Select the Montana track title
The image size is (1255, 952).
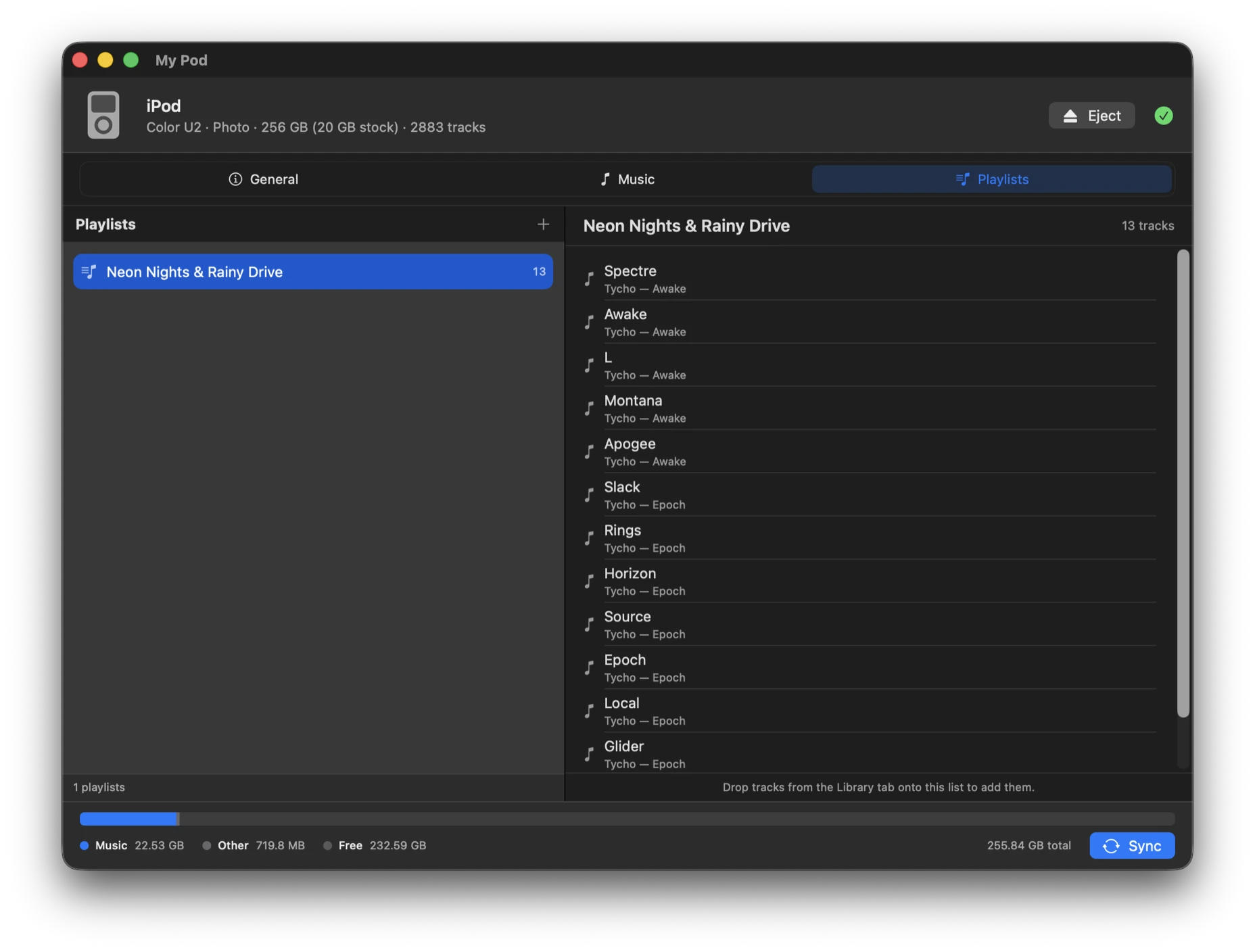coord(633,400)
